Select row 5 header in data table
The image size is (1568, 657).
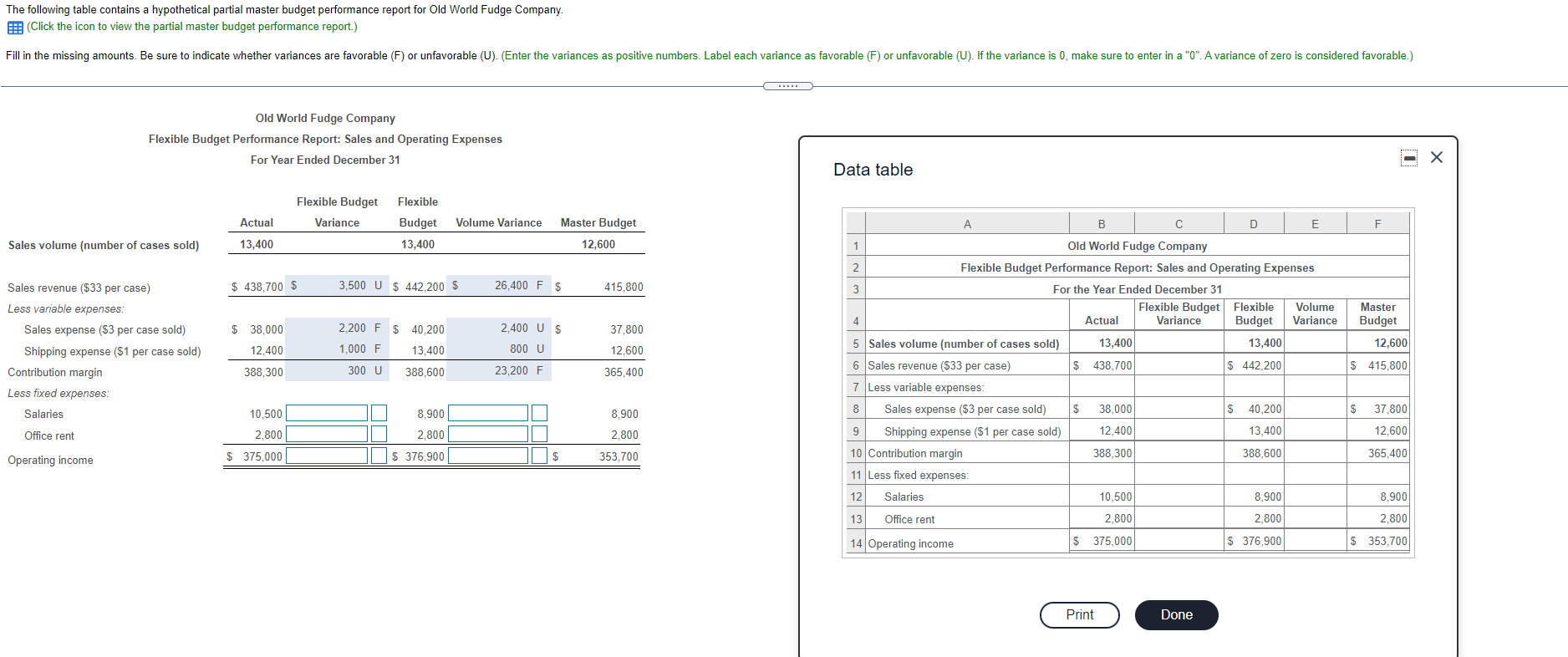pyautogui.click(x=856, y=344)
